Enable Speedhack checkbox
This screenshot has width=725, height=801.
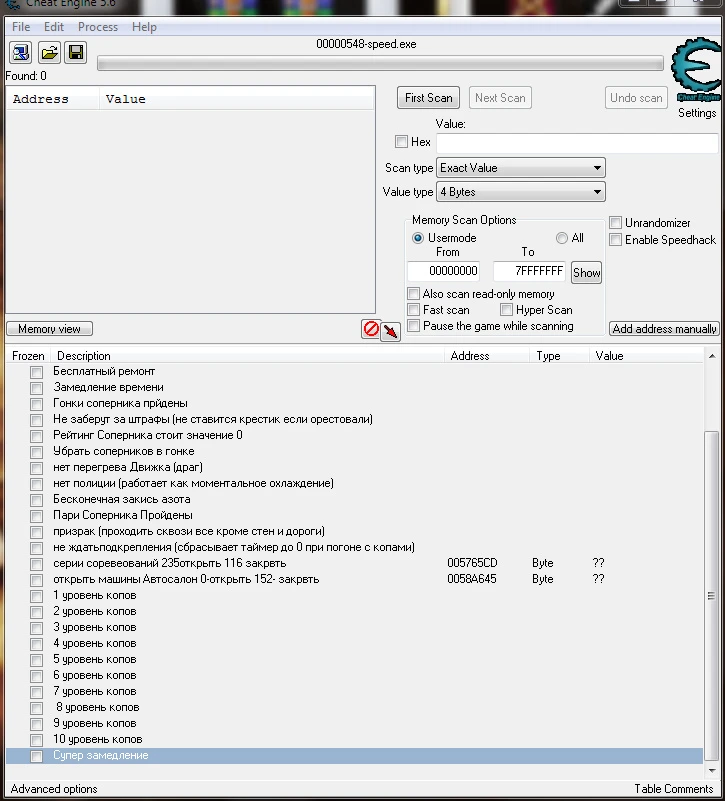pos(615,240)
